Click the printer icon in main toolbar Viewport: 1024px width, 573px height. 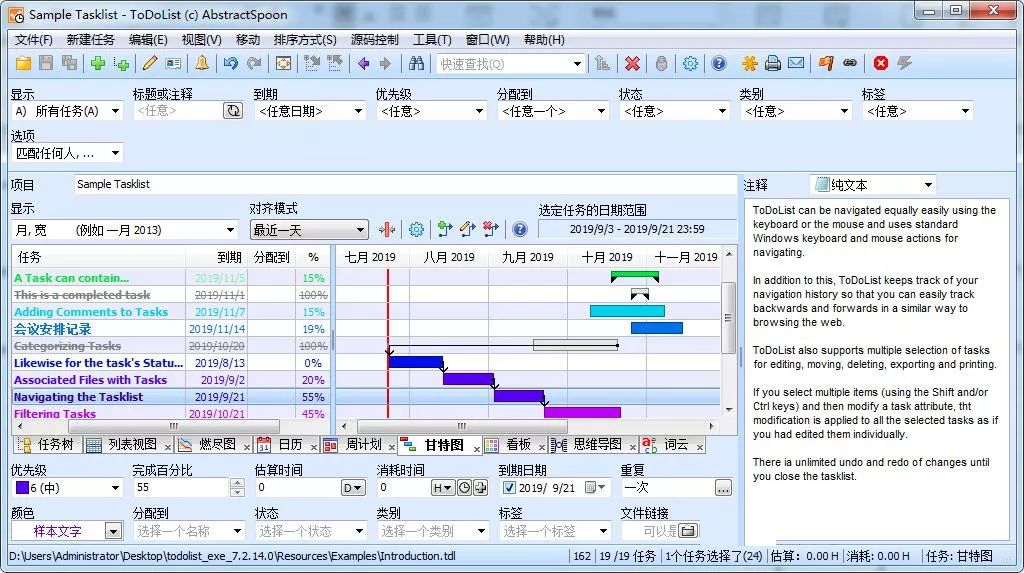tap(772, 63)
